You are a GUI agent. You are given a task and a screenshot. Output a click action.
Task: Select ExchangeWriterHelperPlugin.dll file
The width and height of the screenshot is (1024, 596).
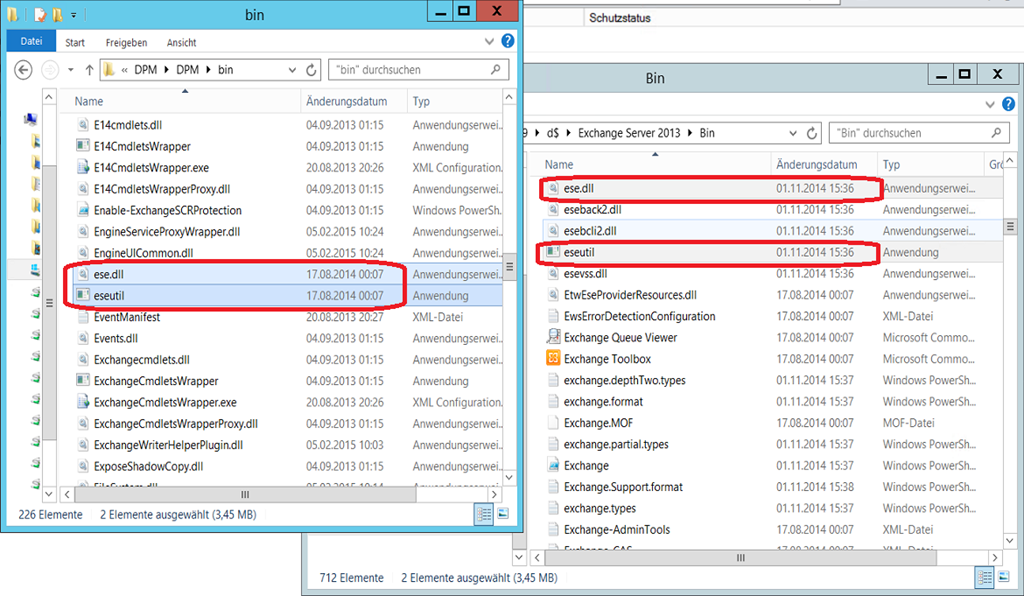coord(168,445)
